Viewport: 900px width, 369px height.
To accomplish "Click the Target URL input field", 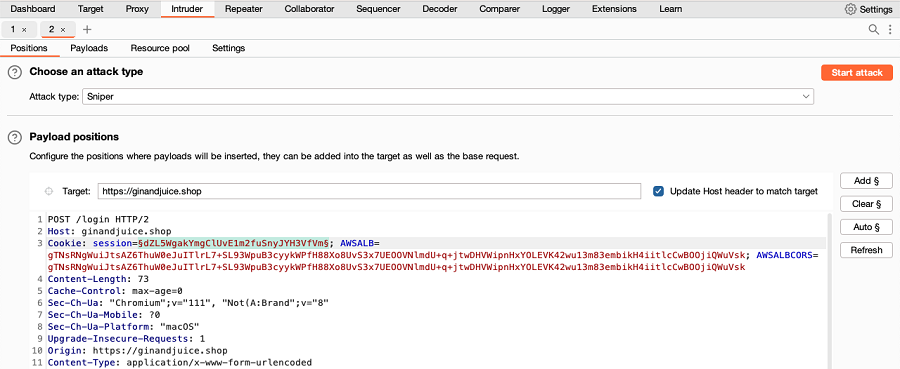I will [x=369, y=191].
